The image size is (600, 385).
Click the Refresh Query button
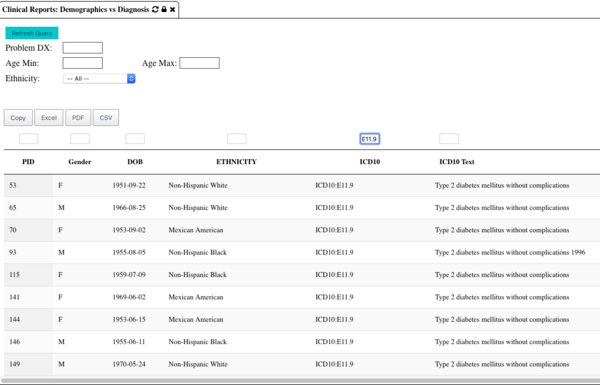coord(32,33)
